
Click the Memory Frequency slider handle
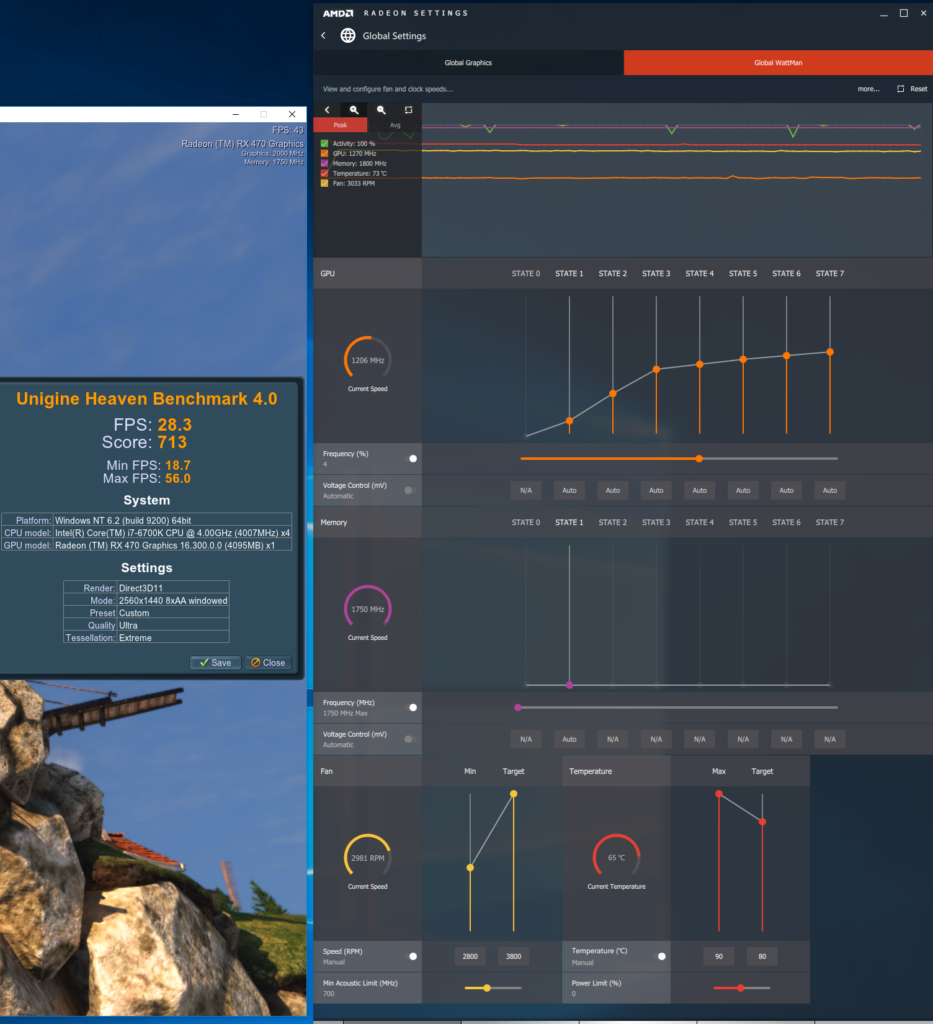518,707
